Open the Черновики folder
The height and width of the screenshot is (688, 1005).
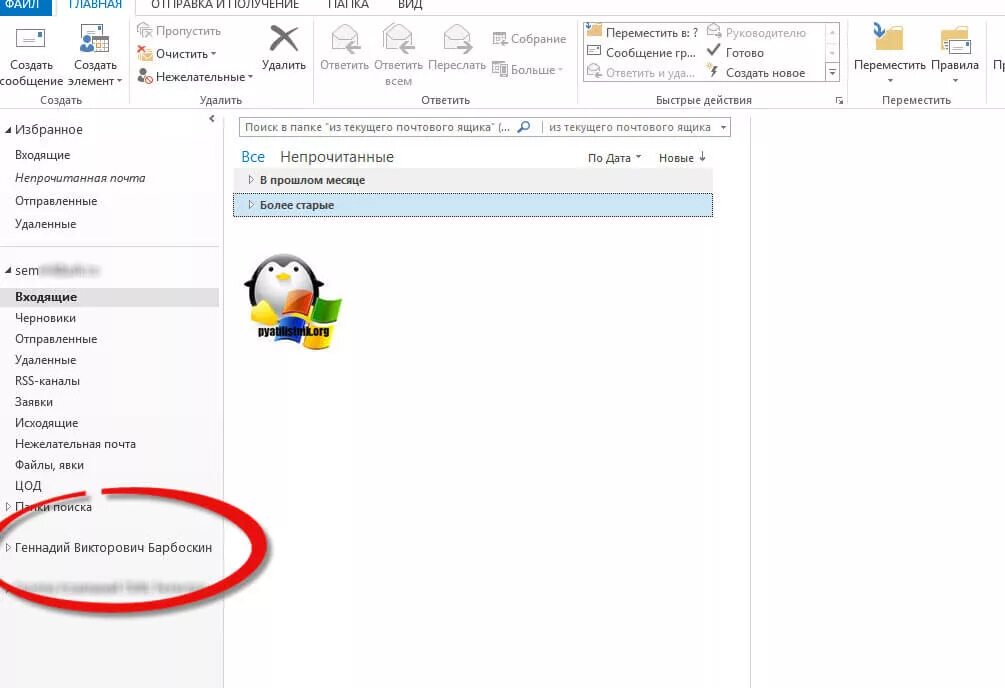click(46, 318)
